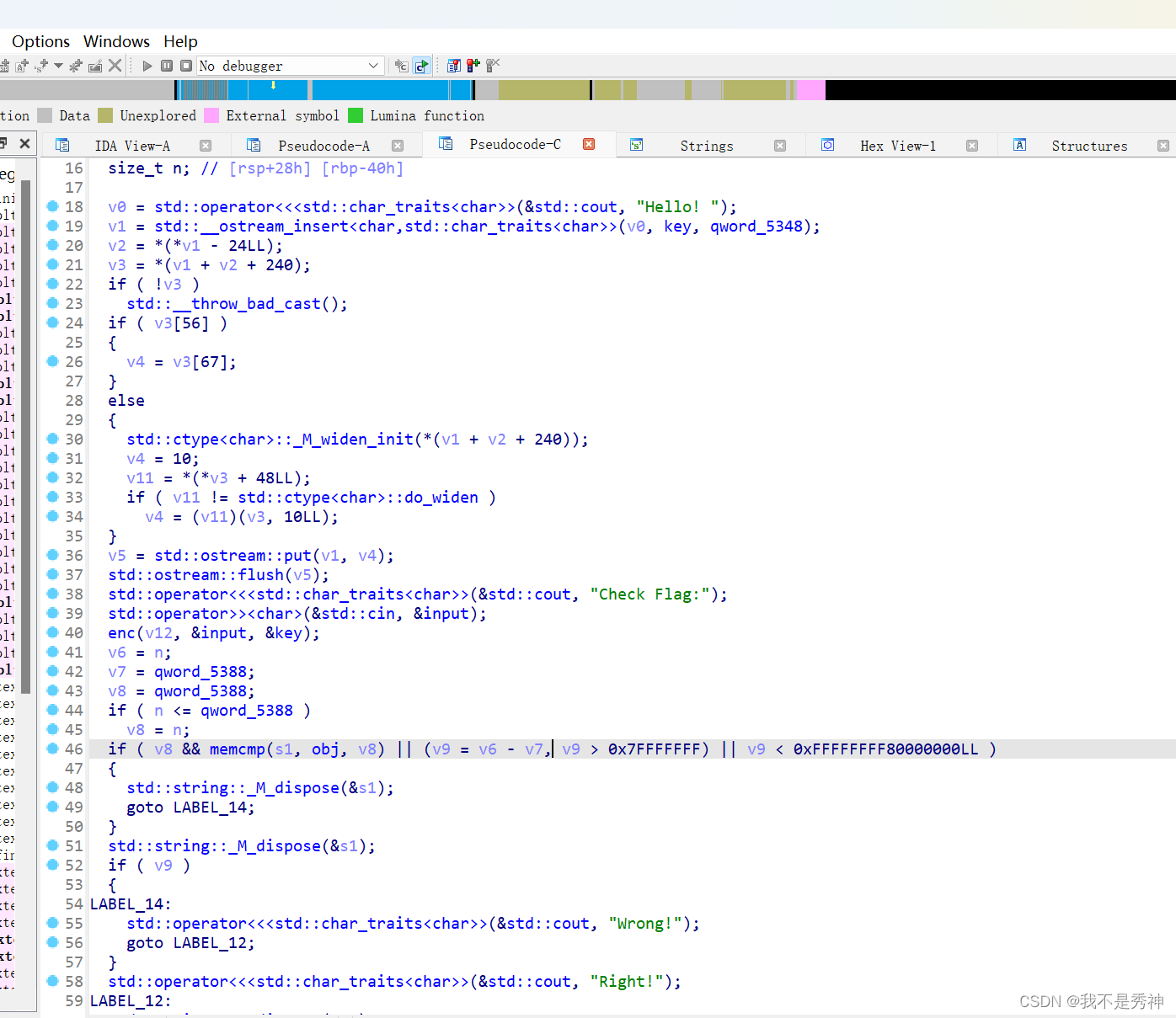Click the delete (X) toolbar icon
This screenshot has width=1176, height=1018.
pos(115,65)
